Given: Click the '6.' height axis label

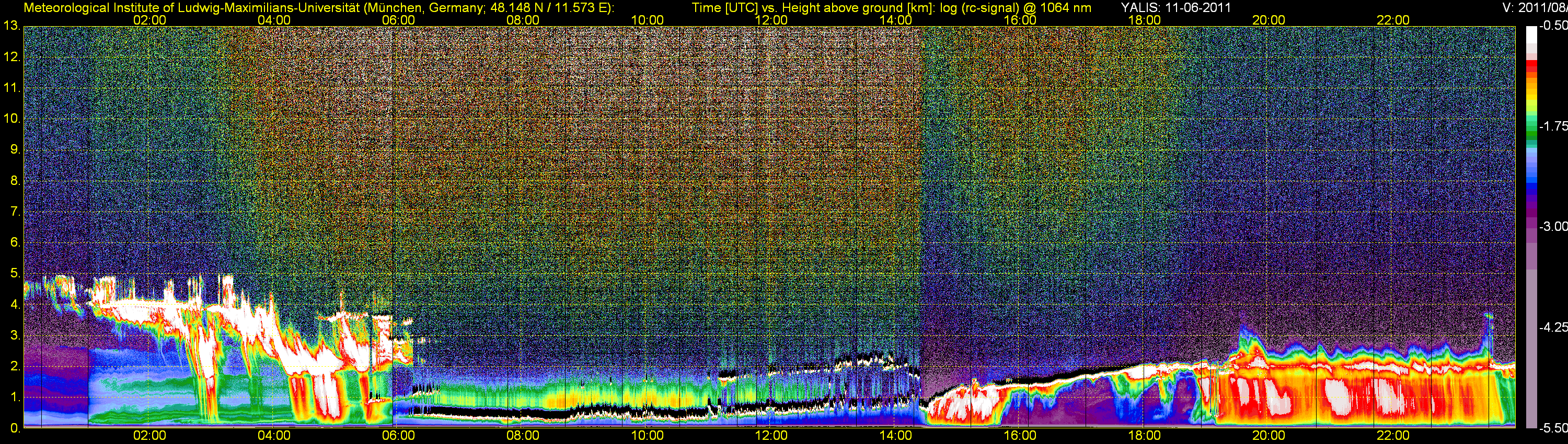Looking at the screenshot, I should (15, 242).
